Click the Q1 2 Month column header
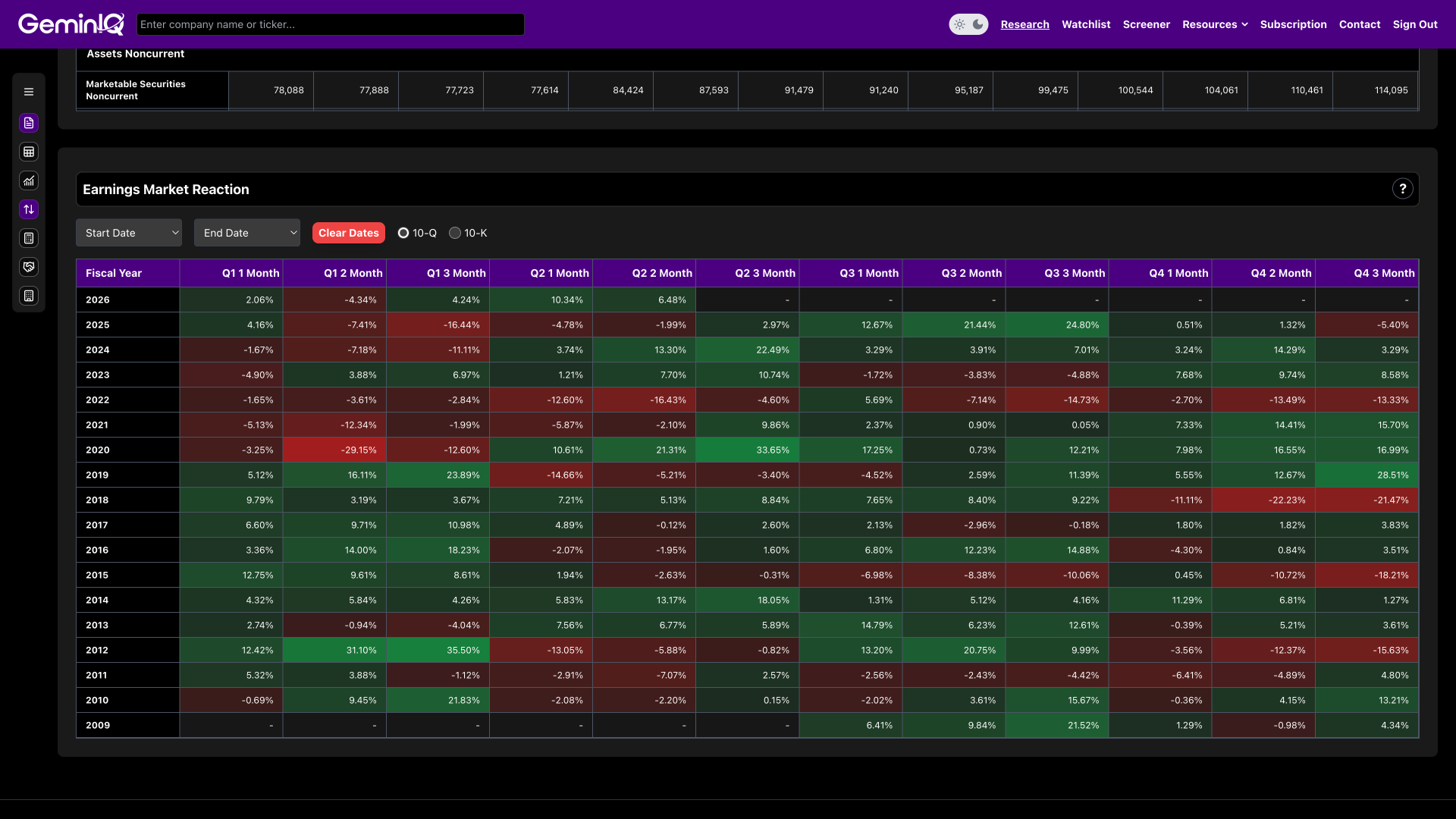This screenshot has height=819, width=1456. point(334,273)
